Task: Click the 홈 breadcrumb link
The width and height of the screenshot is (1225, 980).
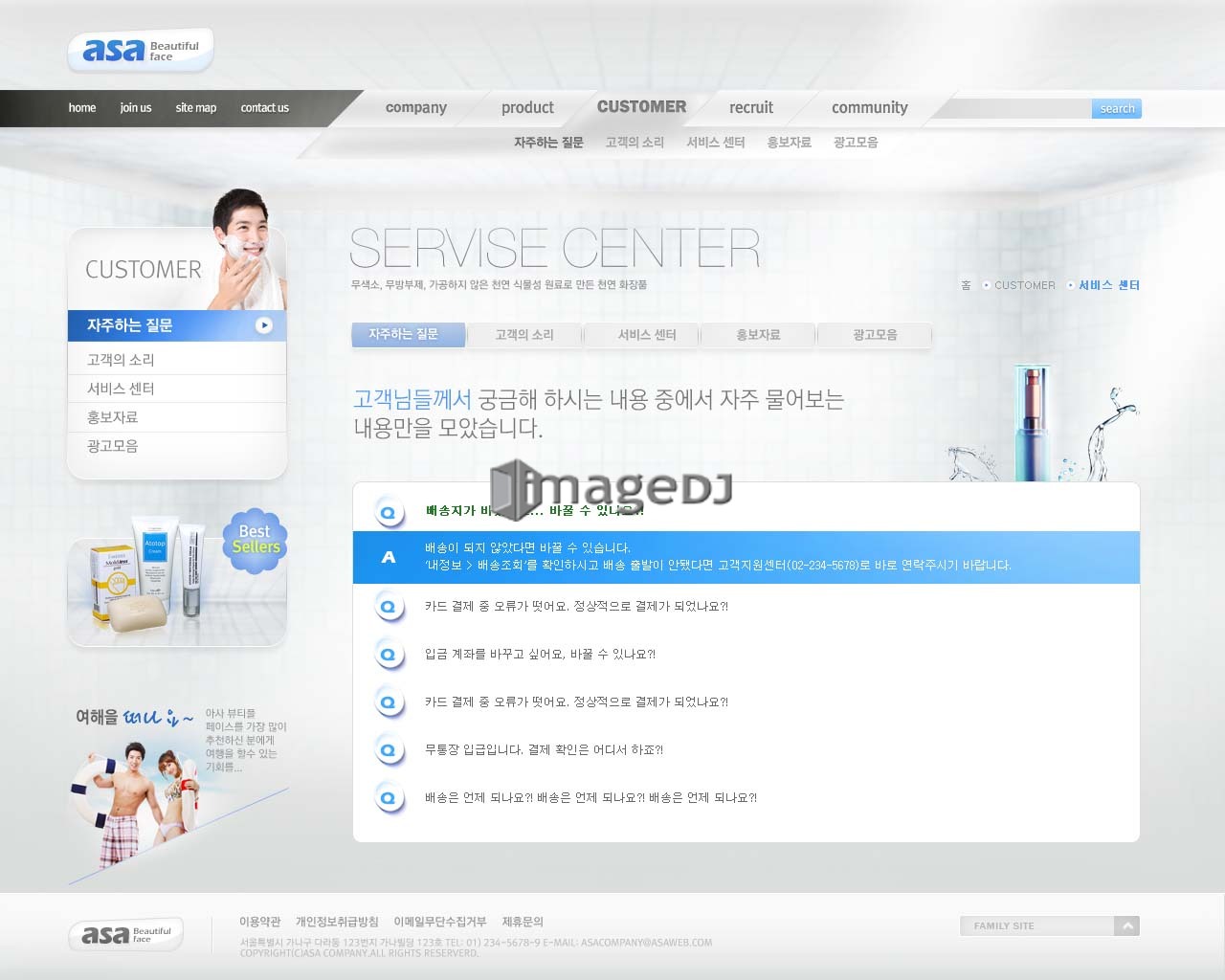Action: point(966,285)
